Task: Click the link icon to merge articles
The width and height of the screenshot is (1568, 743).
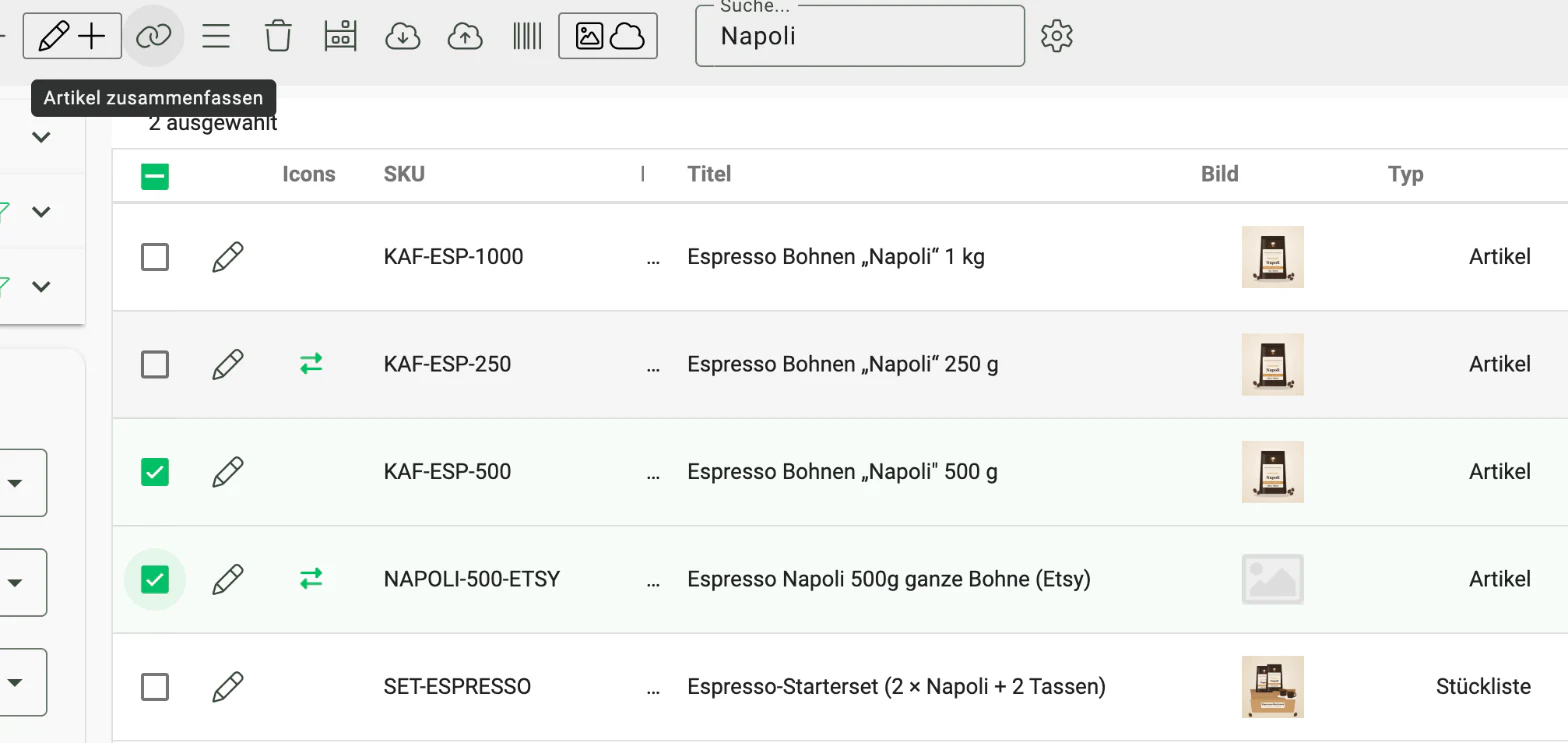Action: coord(153,37)
